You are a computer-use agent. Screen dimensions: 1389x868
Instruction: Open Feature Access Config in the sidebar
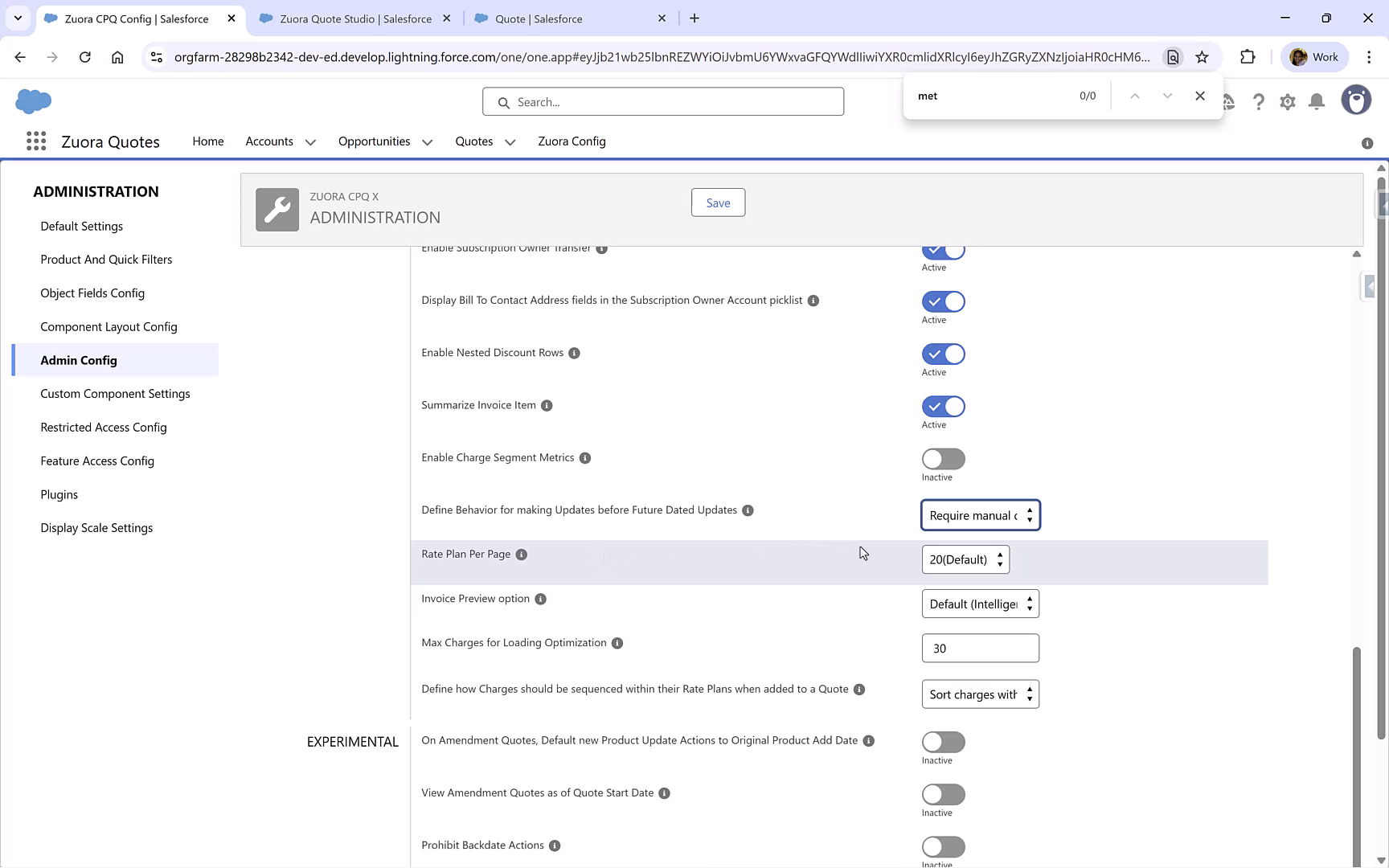click(x=97, y=461)
